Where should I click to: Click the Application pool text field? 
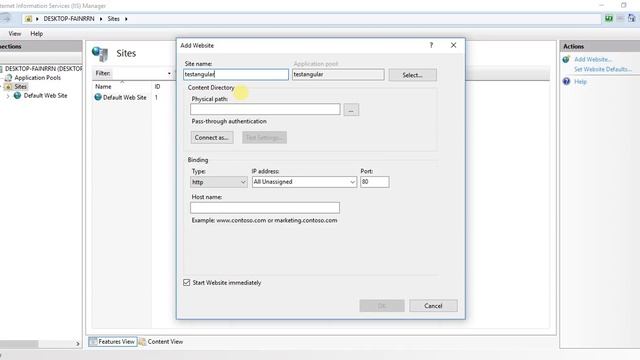click(x=338, y=74)
